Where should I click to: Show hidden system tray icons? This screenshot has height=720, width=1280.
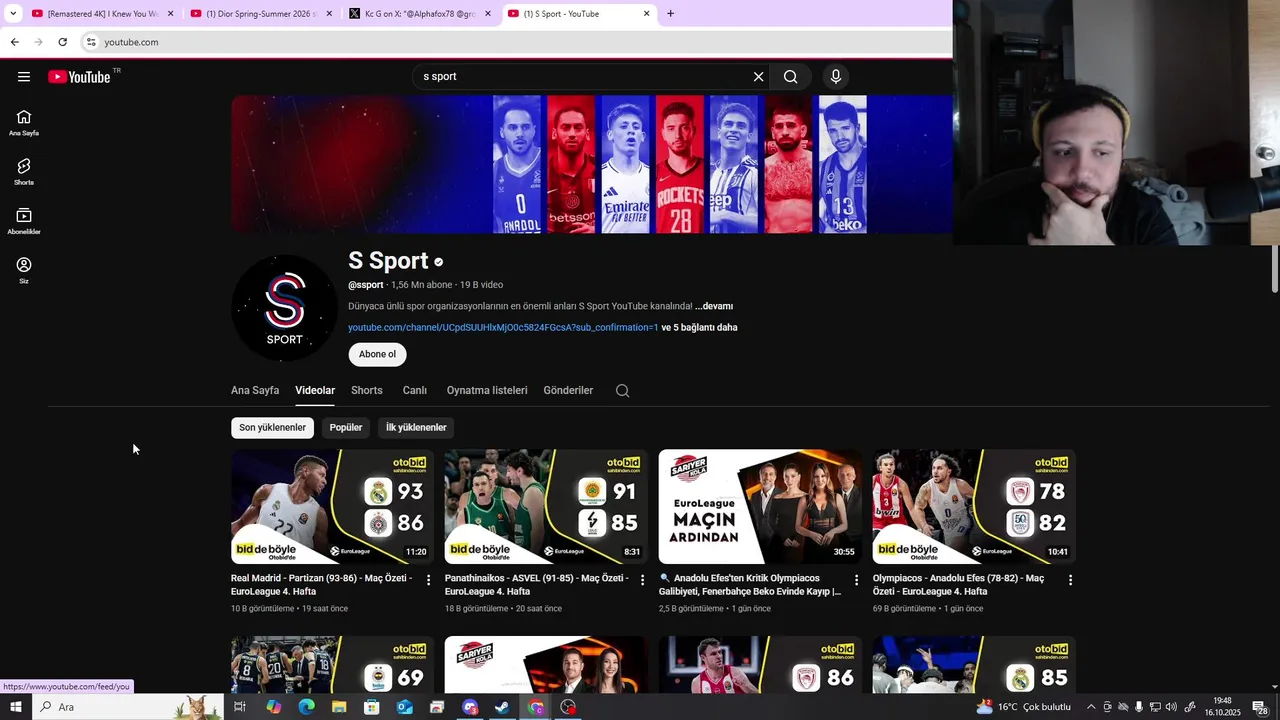point(1091,707)
